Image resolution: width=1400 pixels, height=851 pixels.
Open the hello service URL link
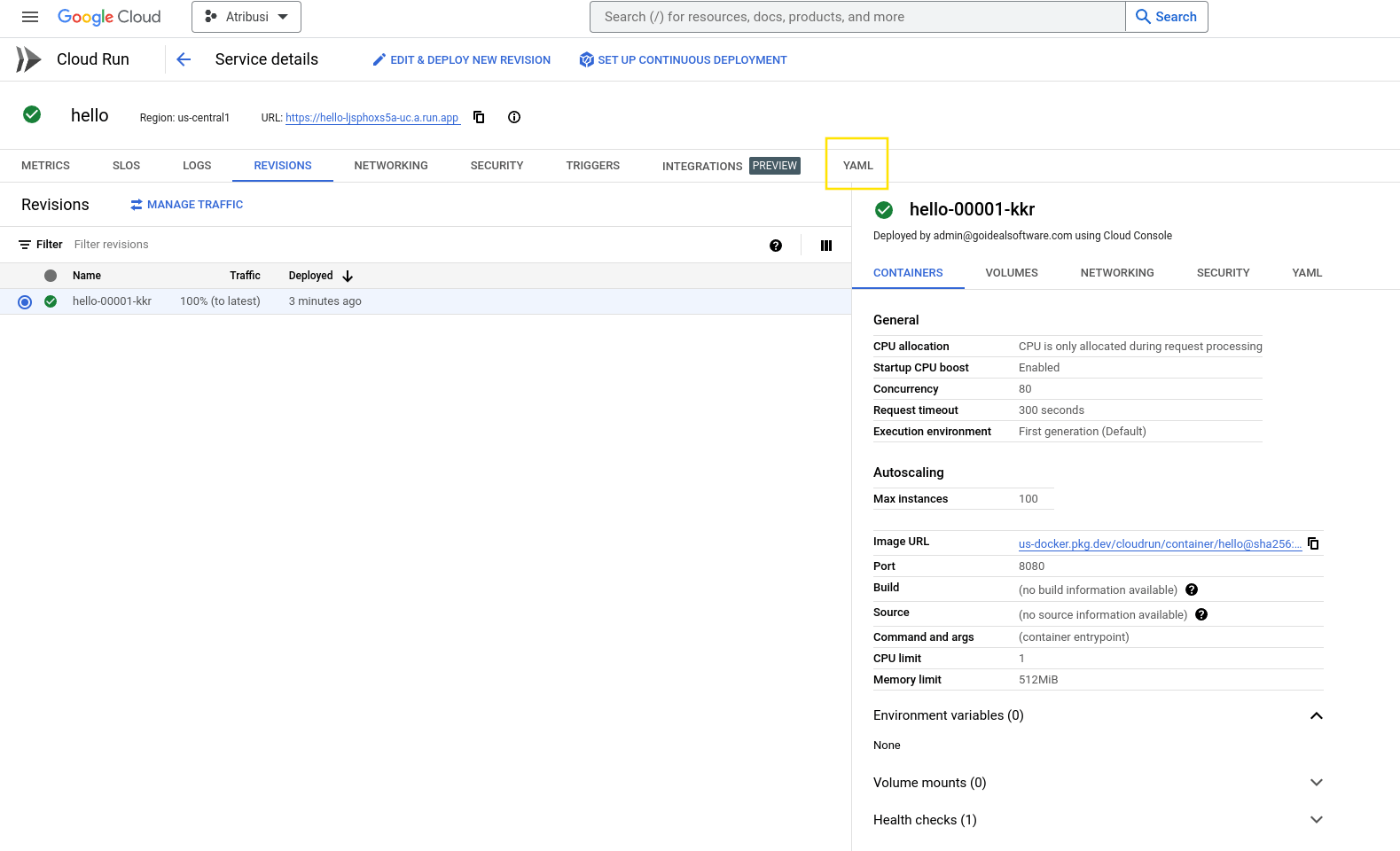pos(372,118)
